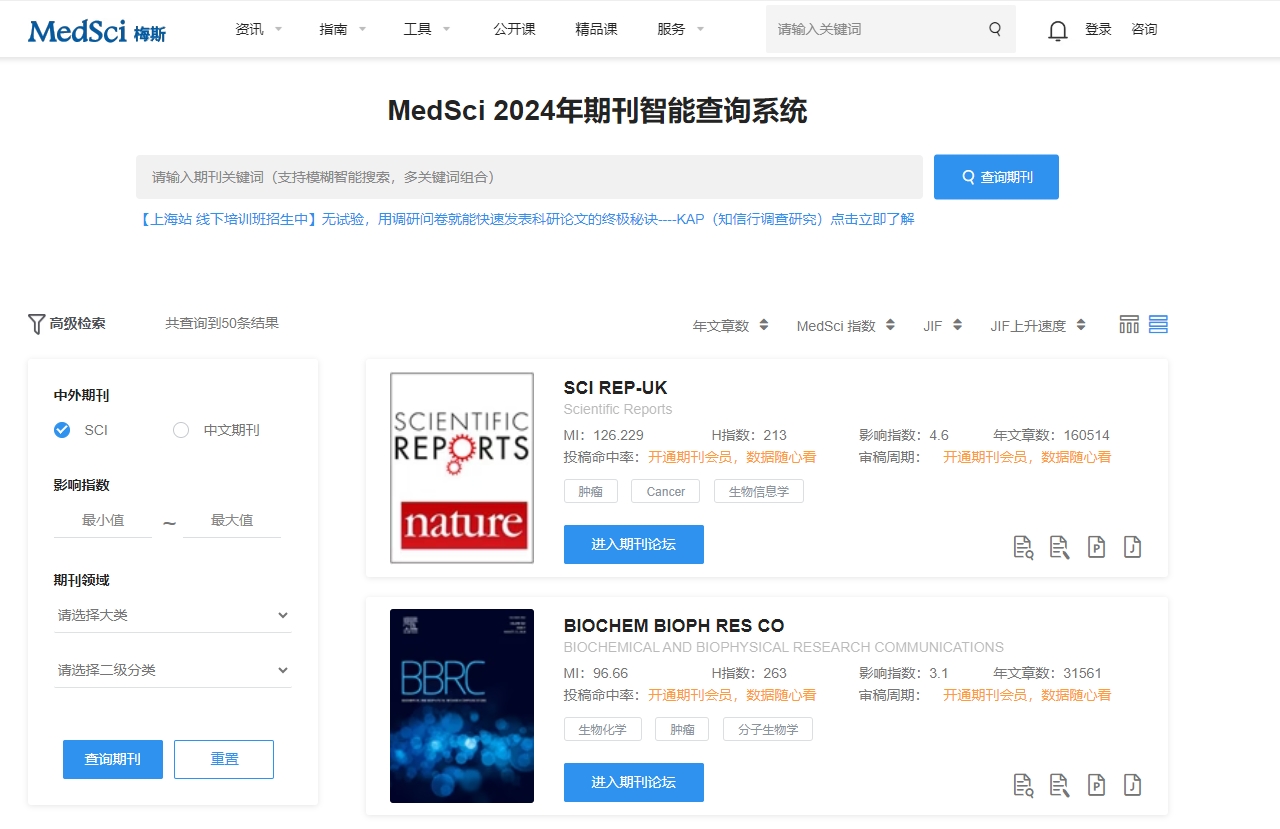
Task: Click the 高级检索 filter funnel icon
Action: click(37, 324)
